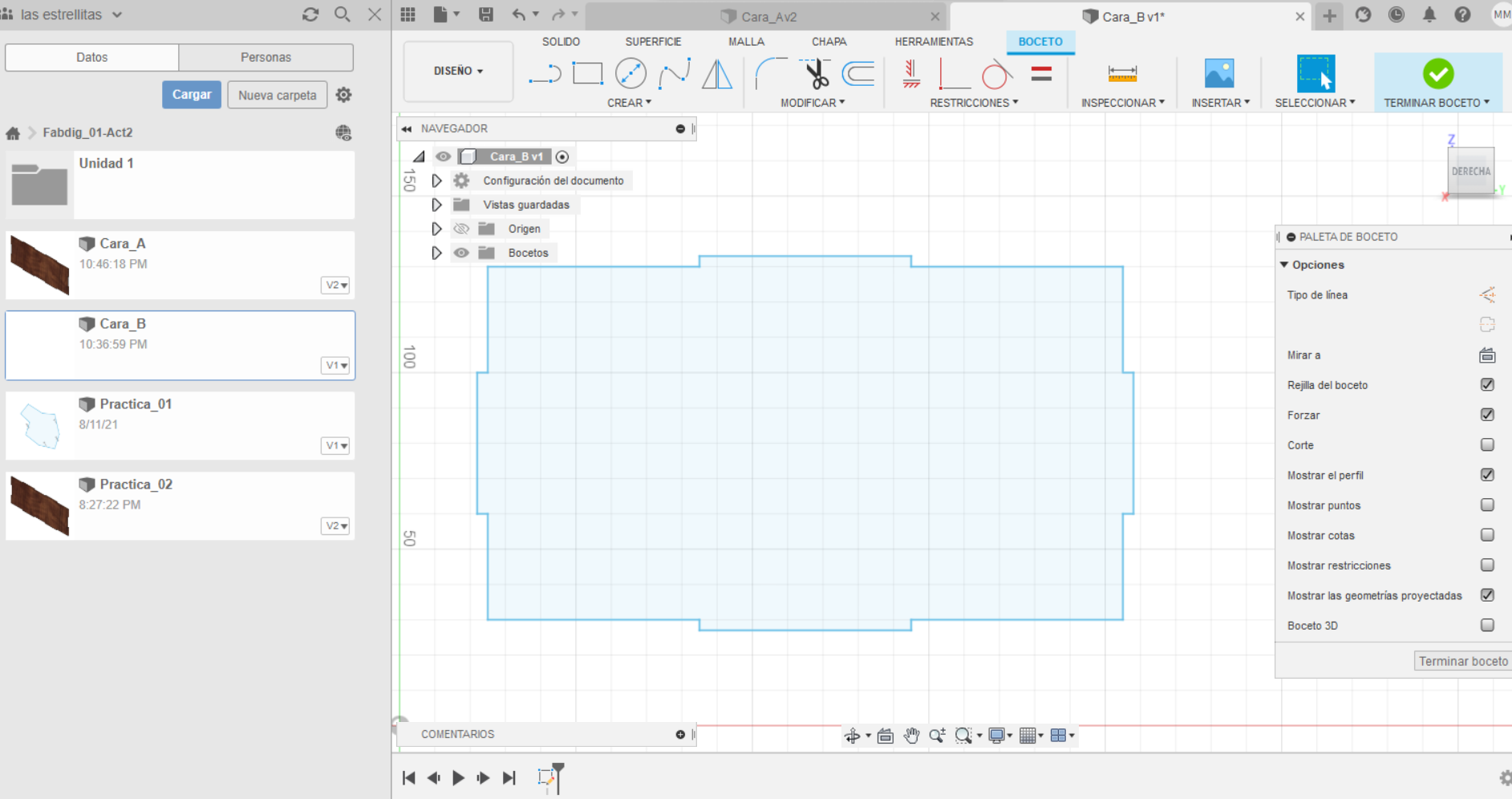Toggle the Forzar checkbox
1512x799 pixels.
1487,415
